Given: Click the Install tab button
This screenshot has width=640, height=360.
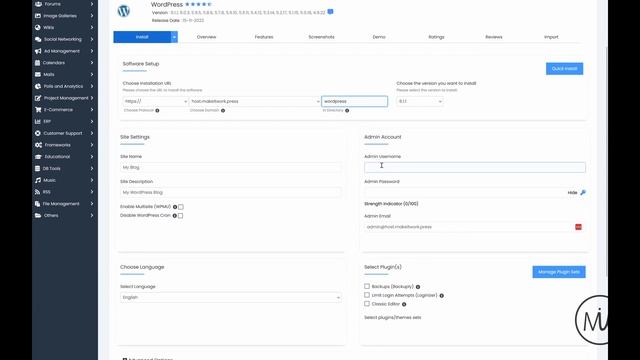Looking at the screenshot, I should pyautogui.click(x=142, y=37).
